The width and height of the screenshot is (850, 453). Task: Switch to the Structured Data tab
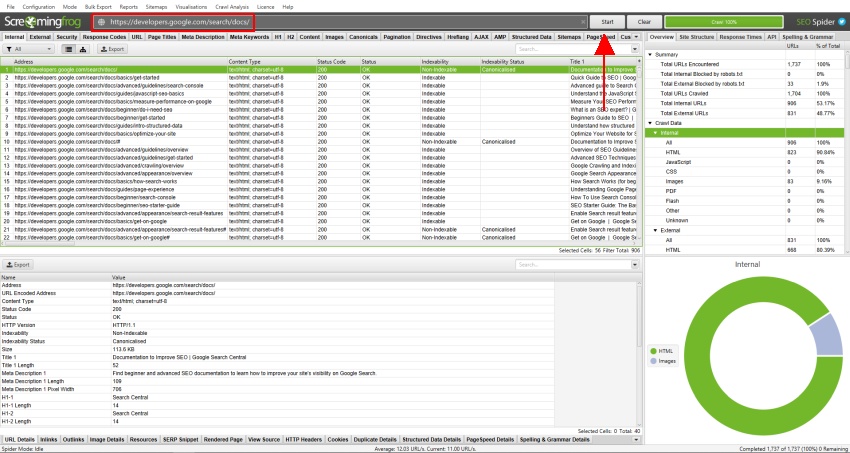point(532,37)
